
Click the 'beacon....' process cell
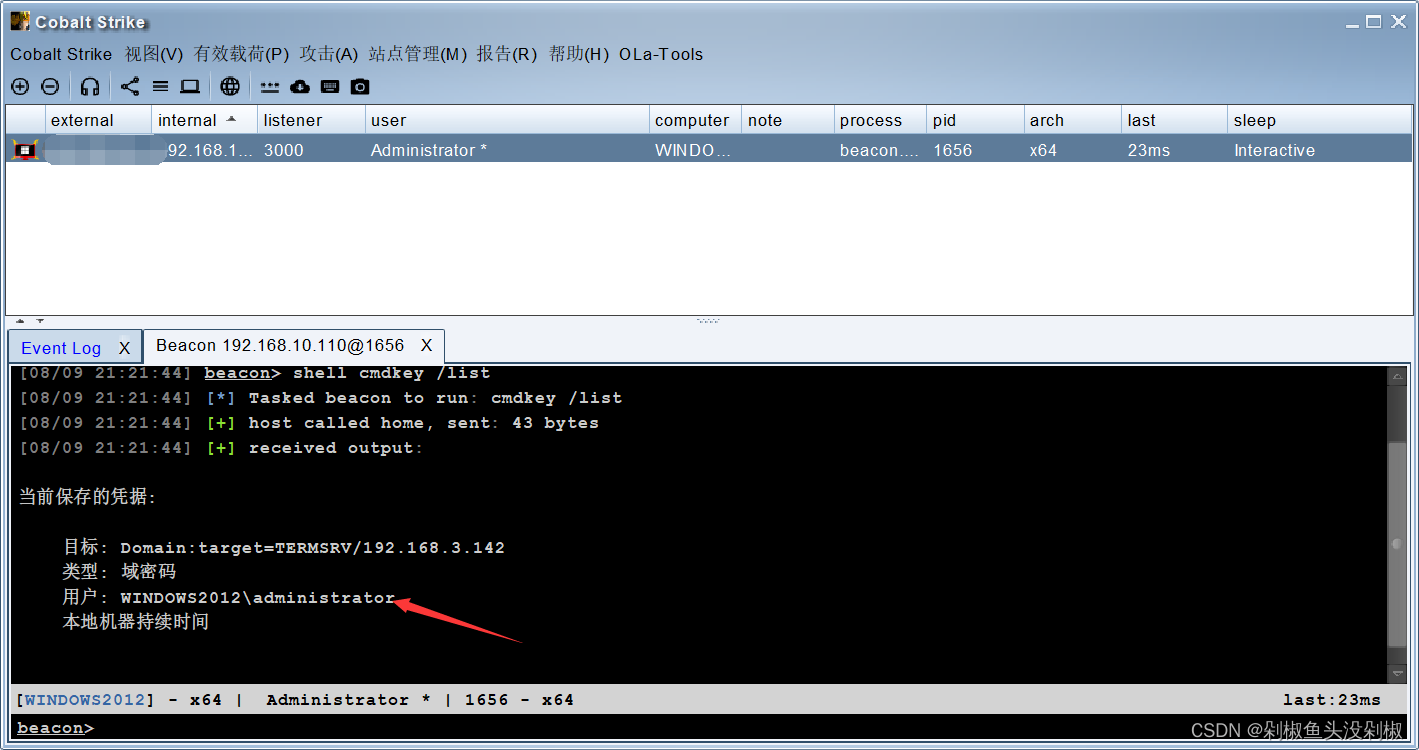click(880, 150)
